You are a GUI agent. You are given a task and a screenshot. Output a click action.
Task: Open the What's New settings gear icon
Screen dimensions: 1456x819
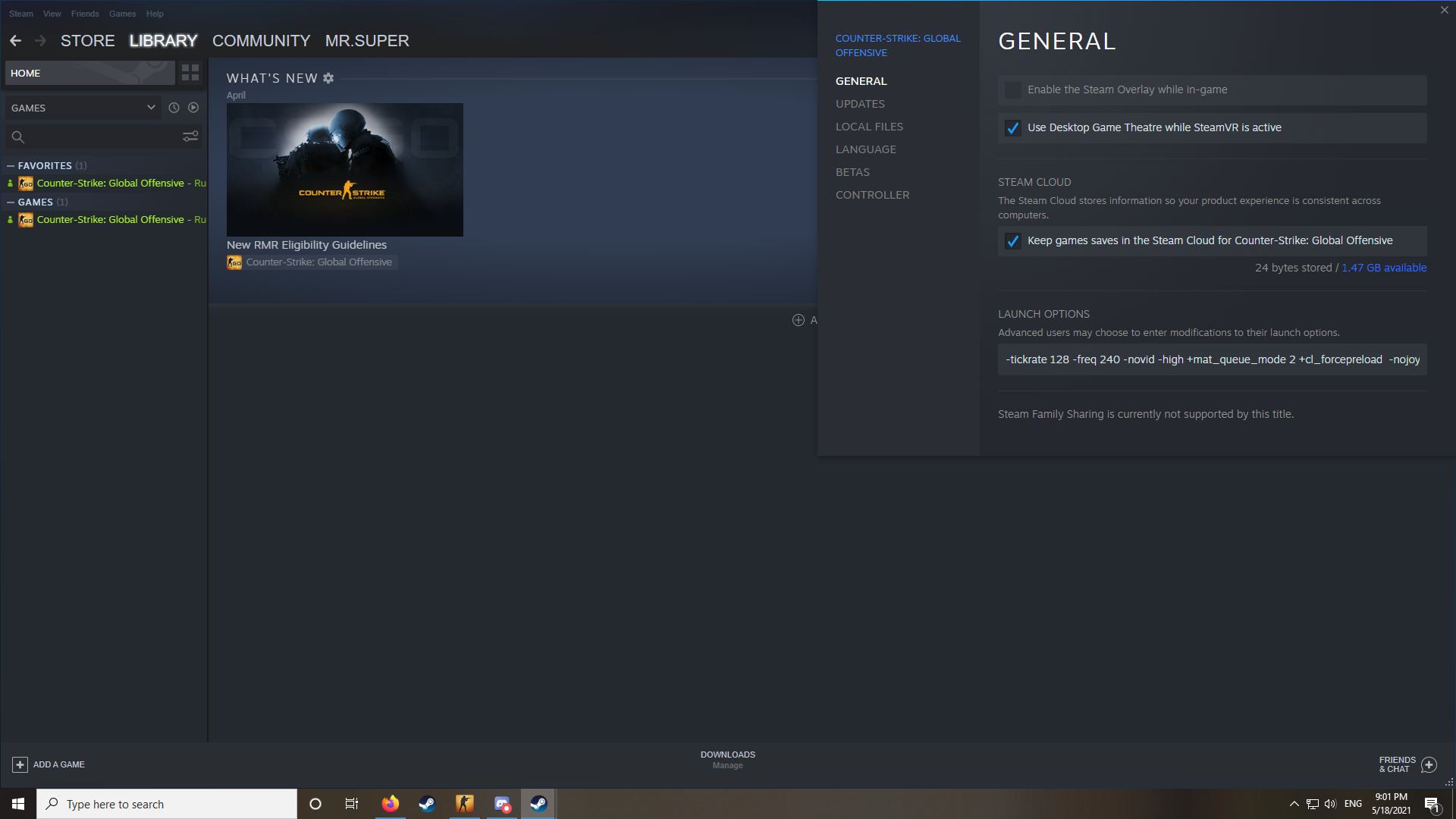(328, 78)
